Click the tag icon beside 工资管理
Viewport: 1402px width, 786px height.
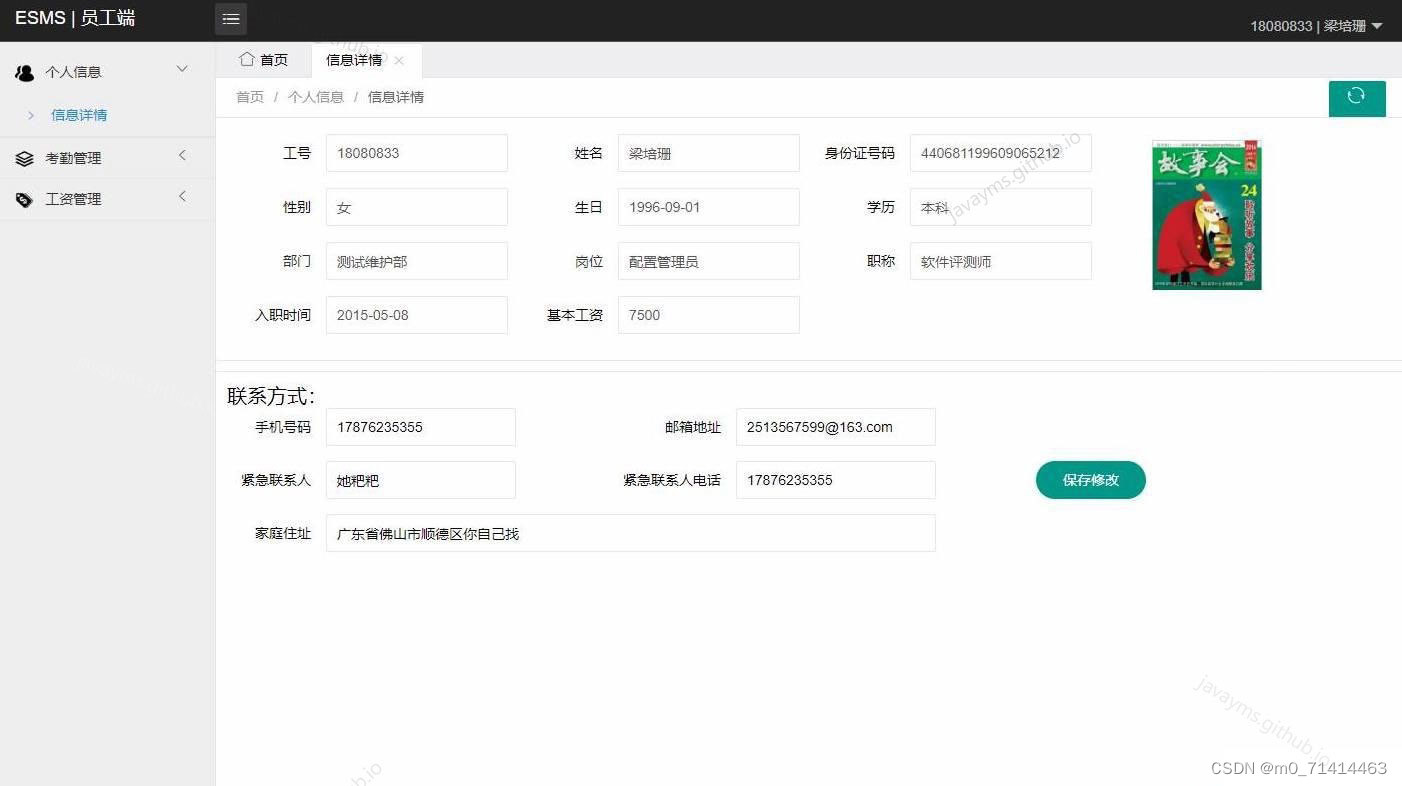[24, 198]
